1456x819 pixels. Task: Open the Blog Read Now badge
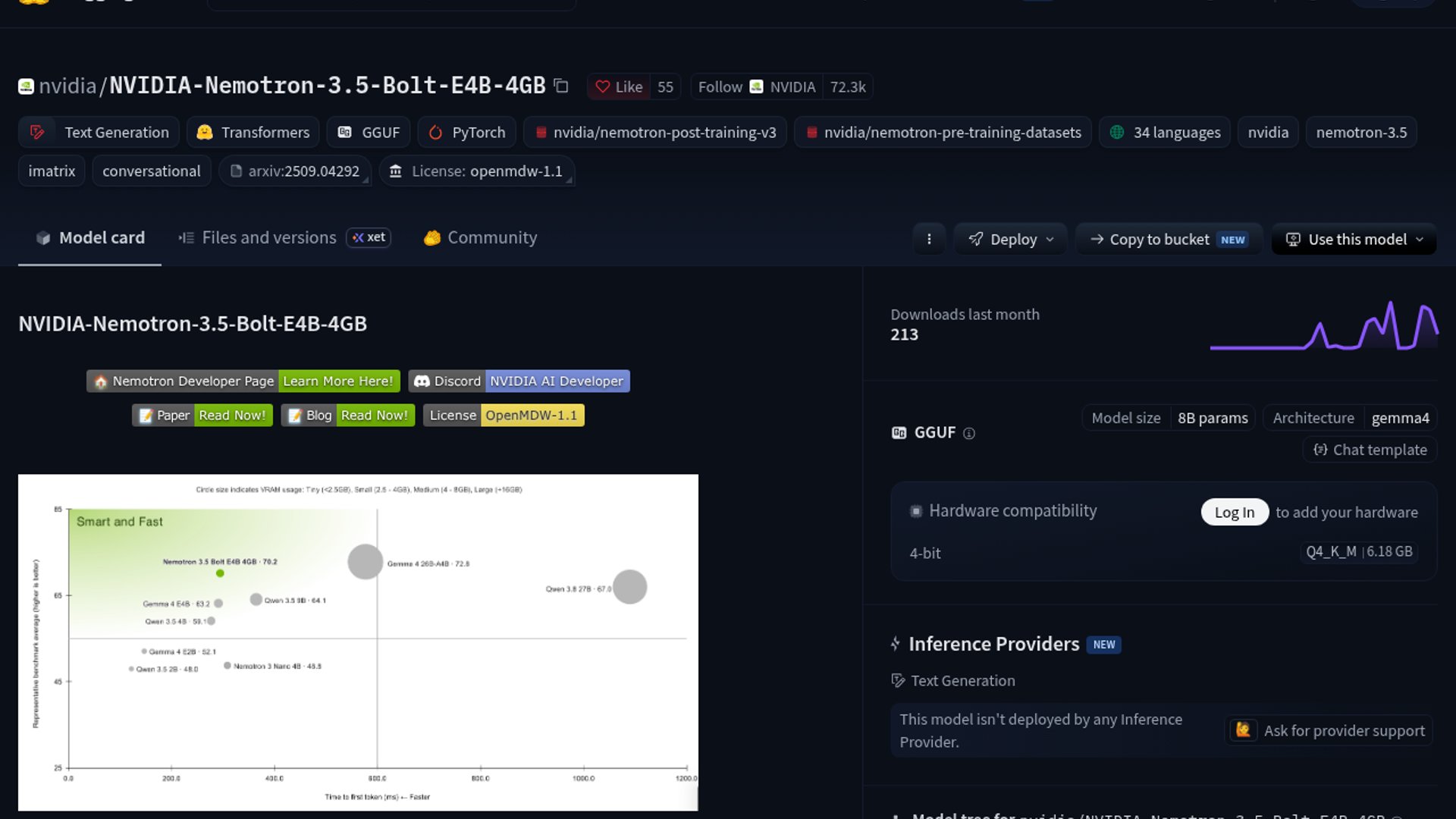point(348,415)
